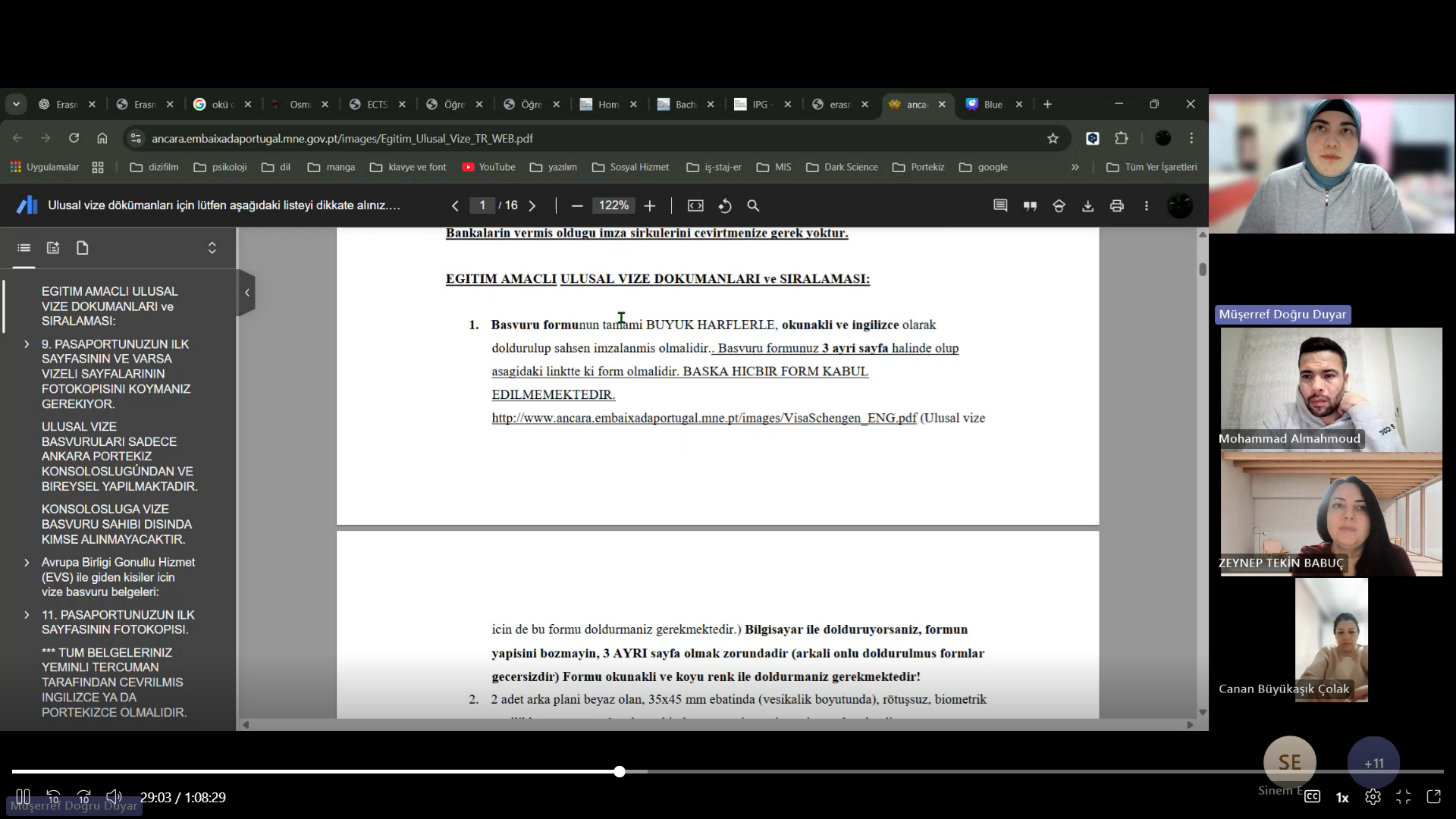Open the PDF search magnifier icon

tap(753, 206)
